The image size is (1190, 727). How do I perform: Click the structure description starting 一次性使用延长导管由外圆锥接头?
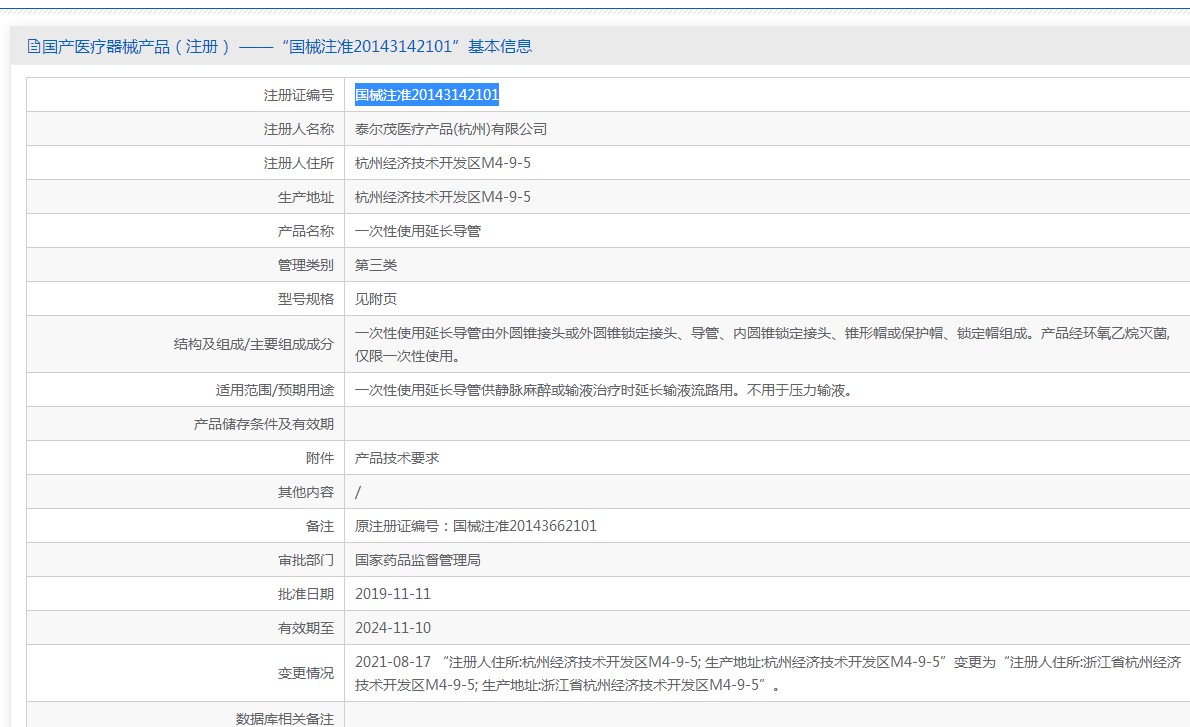click(763, 345)
